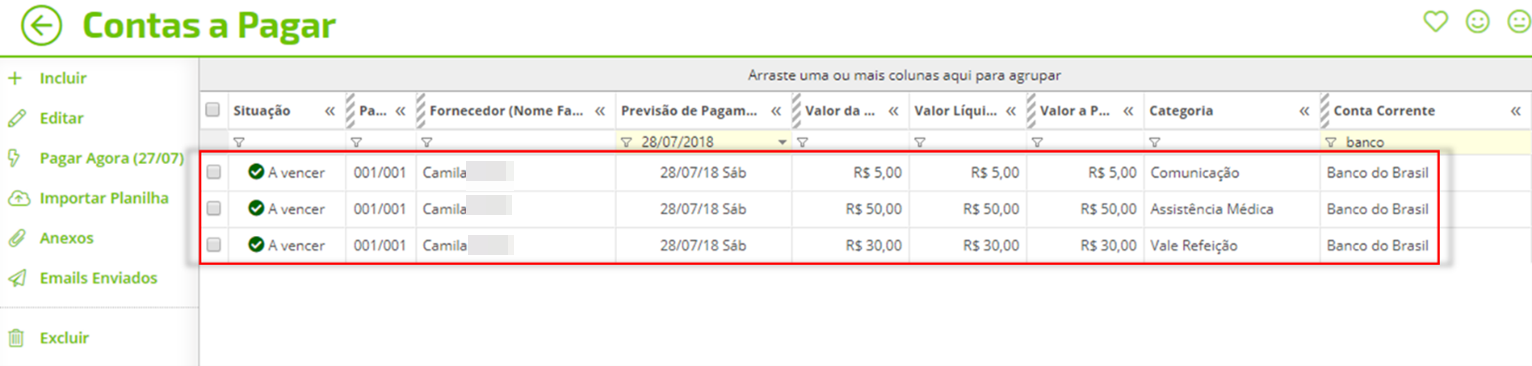Viewport: 1532px width, 366px height.
Task: Select Editar in the side menu
Action: [61, 118]
